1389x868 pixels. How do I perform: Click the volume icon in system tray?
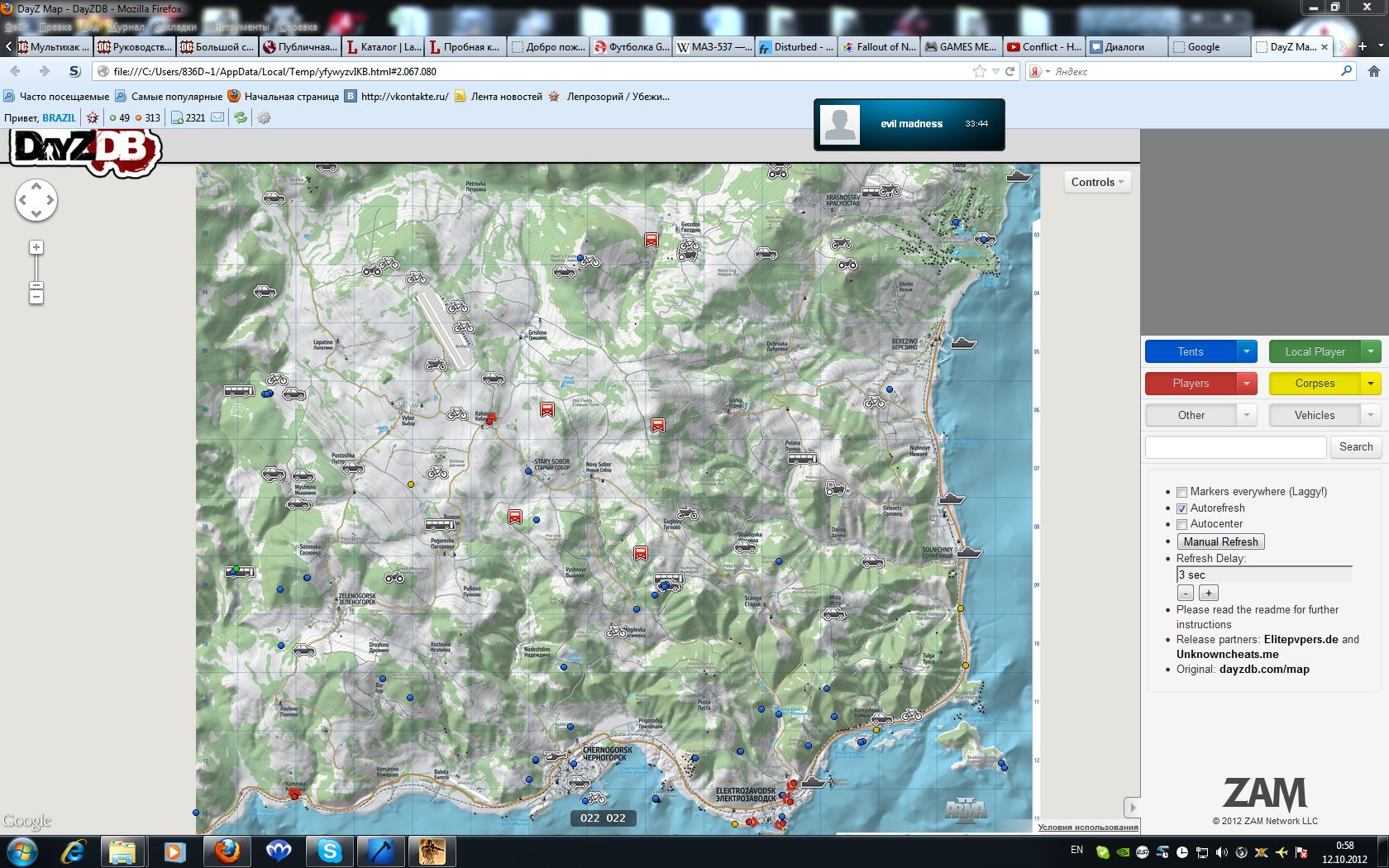coord(1222,851)
